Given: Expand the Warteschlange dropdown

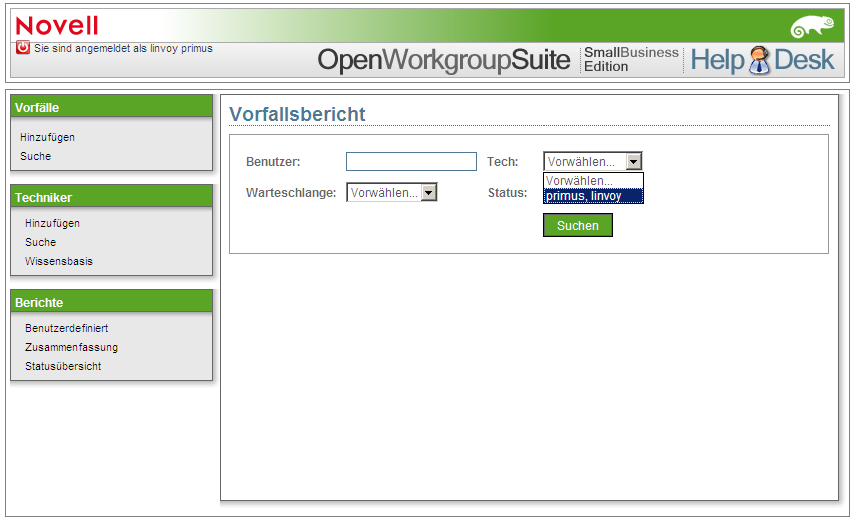Looking at the screenshot, I should click(429, 193).
